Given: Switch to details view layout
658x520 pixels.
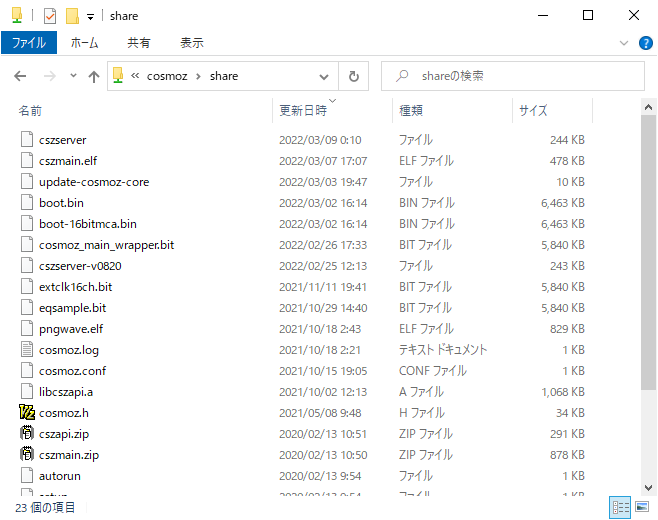Looking at the screenshot, I should click(619, 508).
